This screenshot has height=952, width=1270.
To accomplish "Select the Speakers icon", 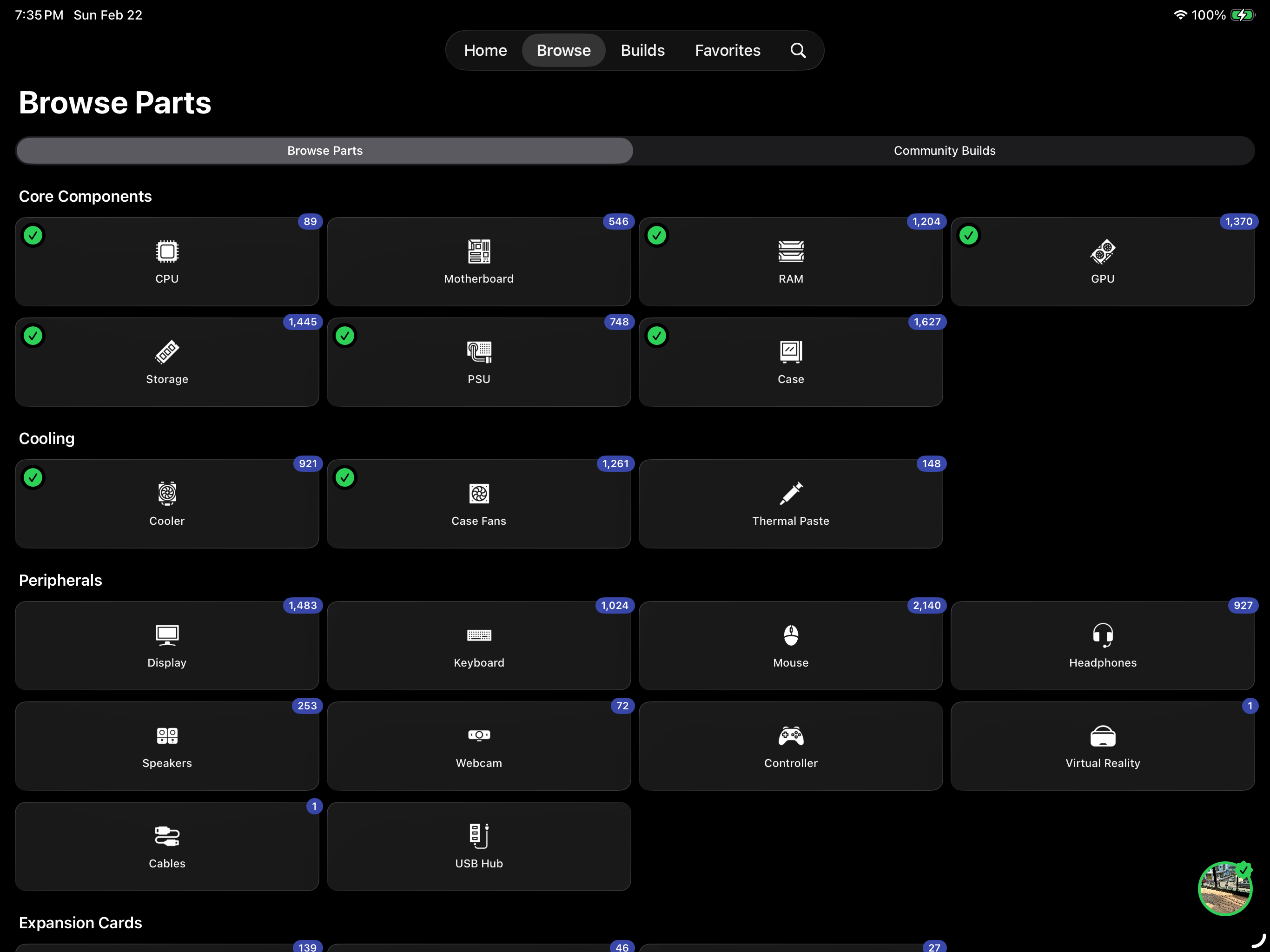I will pyautogui.click(x=167, y=735).
